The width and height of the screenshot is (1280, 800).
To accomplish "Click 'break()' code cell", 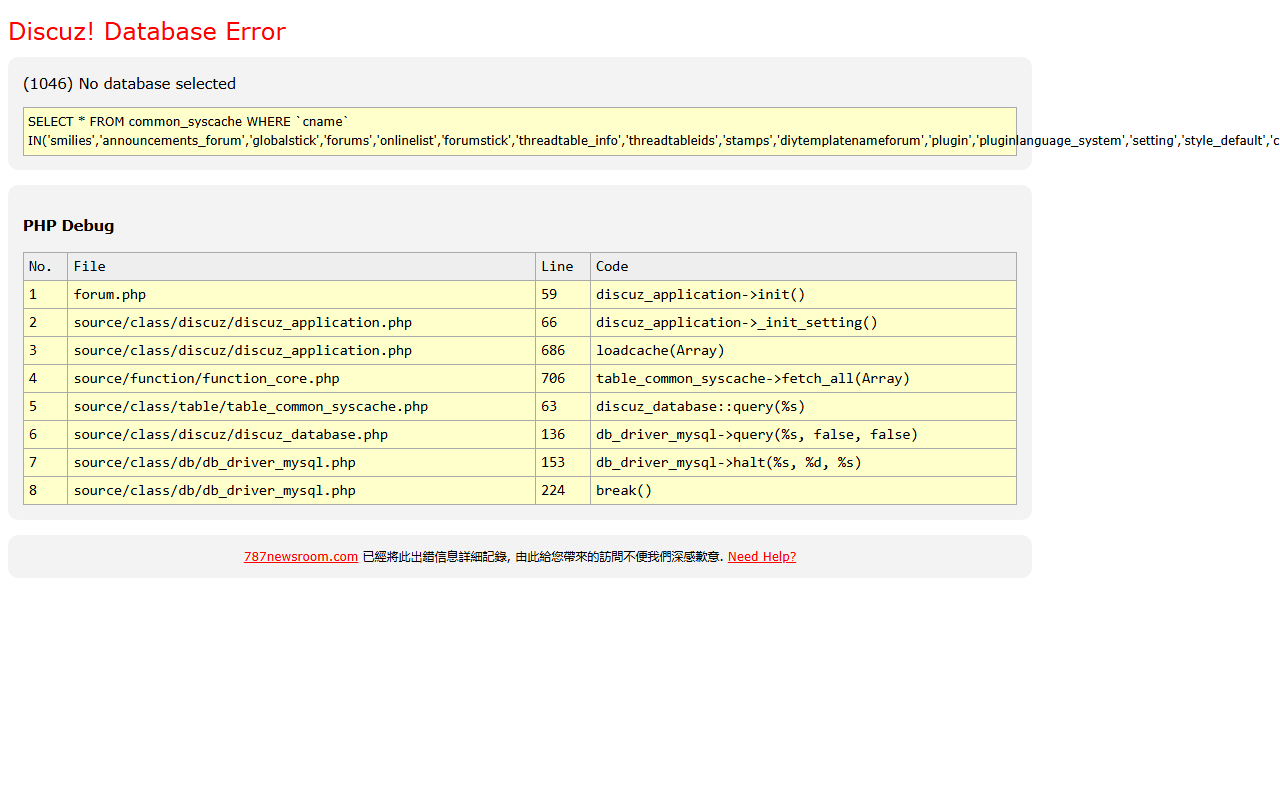I will [803, 491].
